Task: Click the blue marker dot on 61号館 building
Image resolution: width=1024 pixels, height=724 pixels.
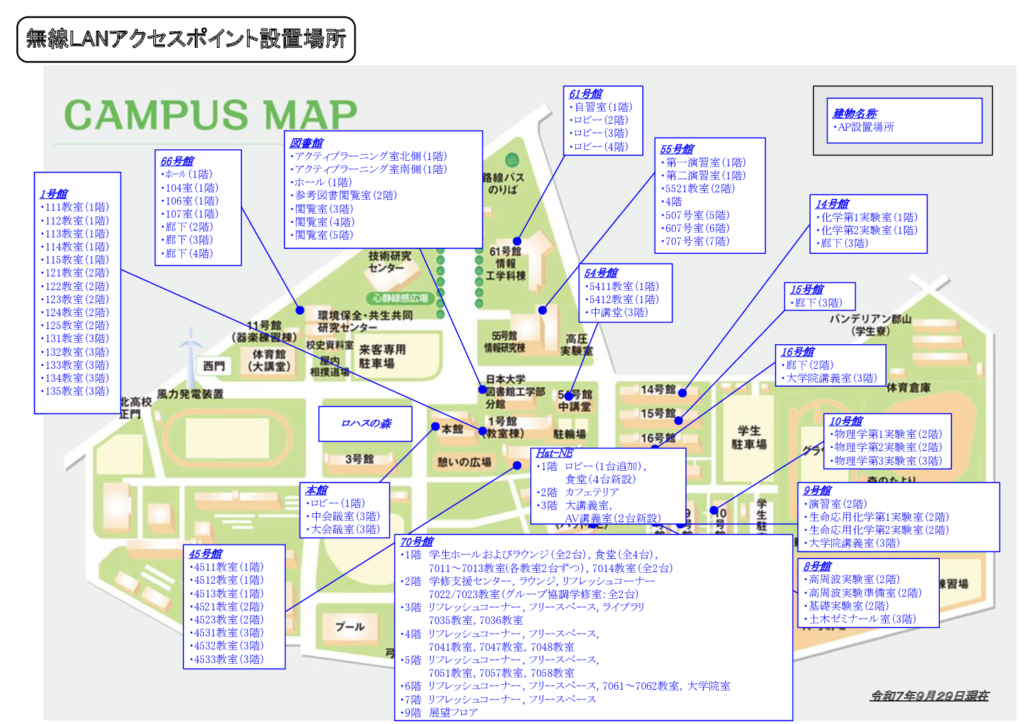Action: pyautogui.click(x=516, y=240)
